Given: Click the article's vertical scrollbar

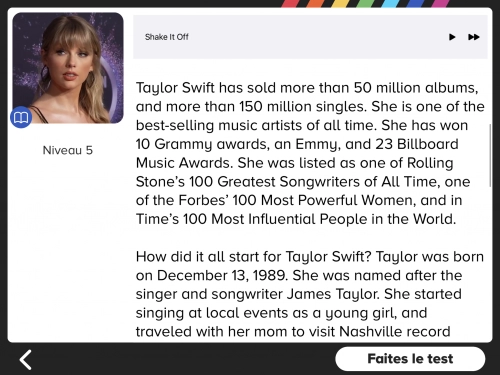Looking at the screenshot, I should (490, 156).
